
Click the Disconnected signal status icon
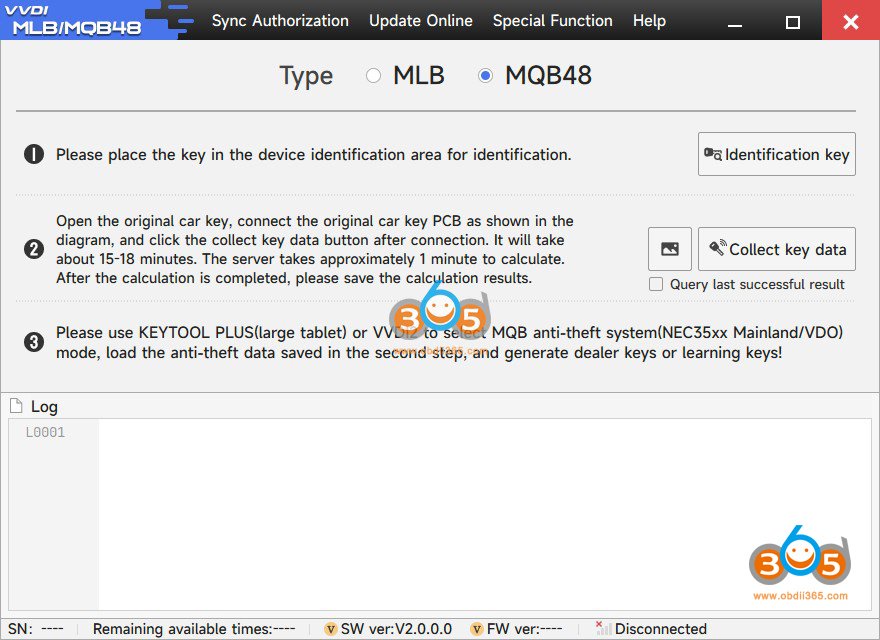click(x=603, y=628)
